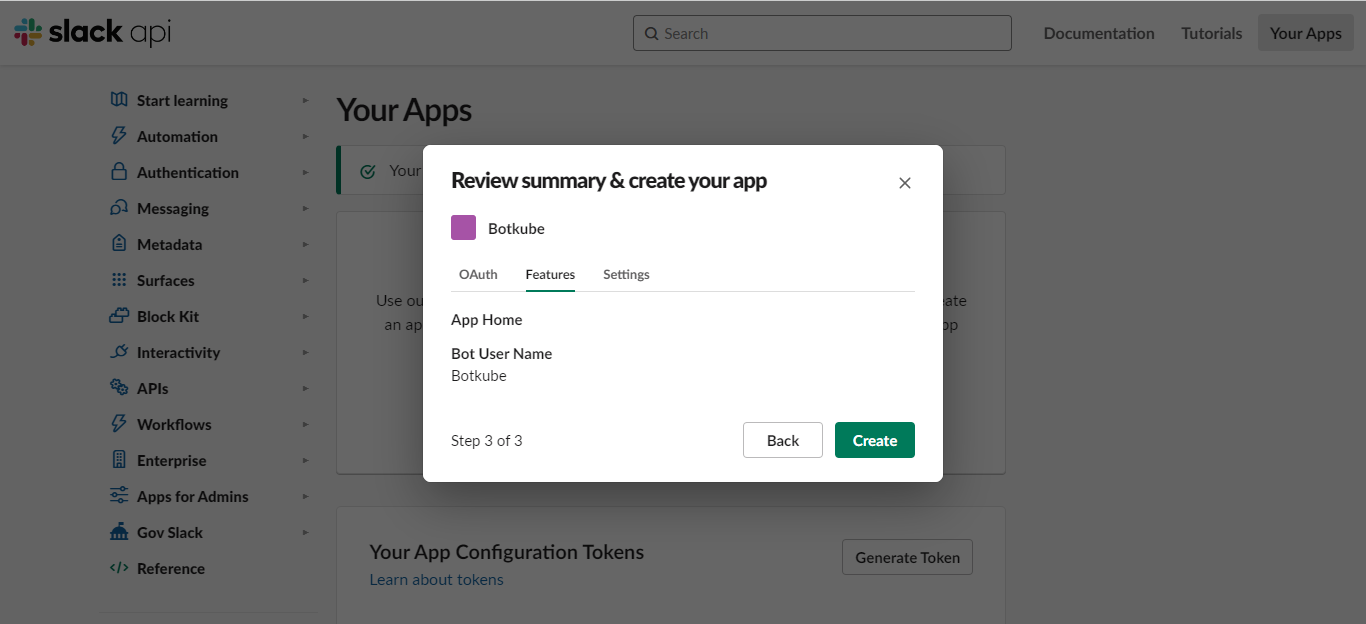Click the Interactivity plug icon
This screenshot has width=1366, height=624.
pos(119,352)
